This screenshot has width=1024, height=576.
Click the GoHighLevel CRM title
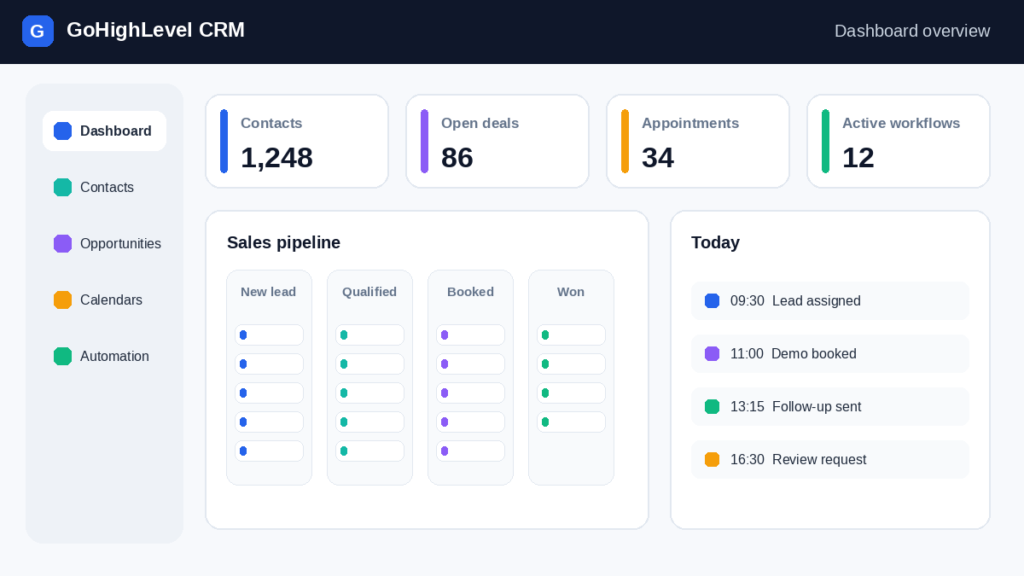click(x=155, y=30)
